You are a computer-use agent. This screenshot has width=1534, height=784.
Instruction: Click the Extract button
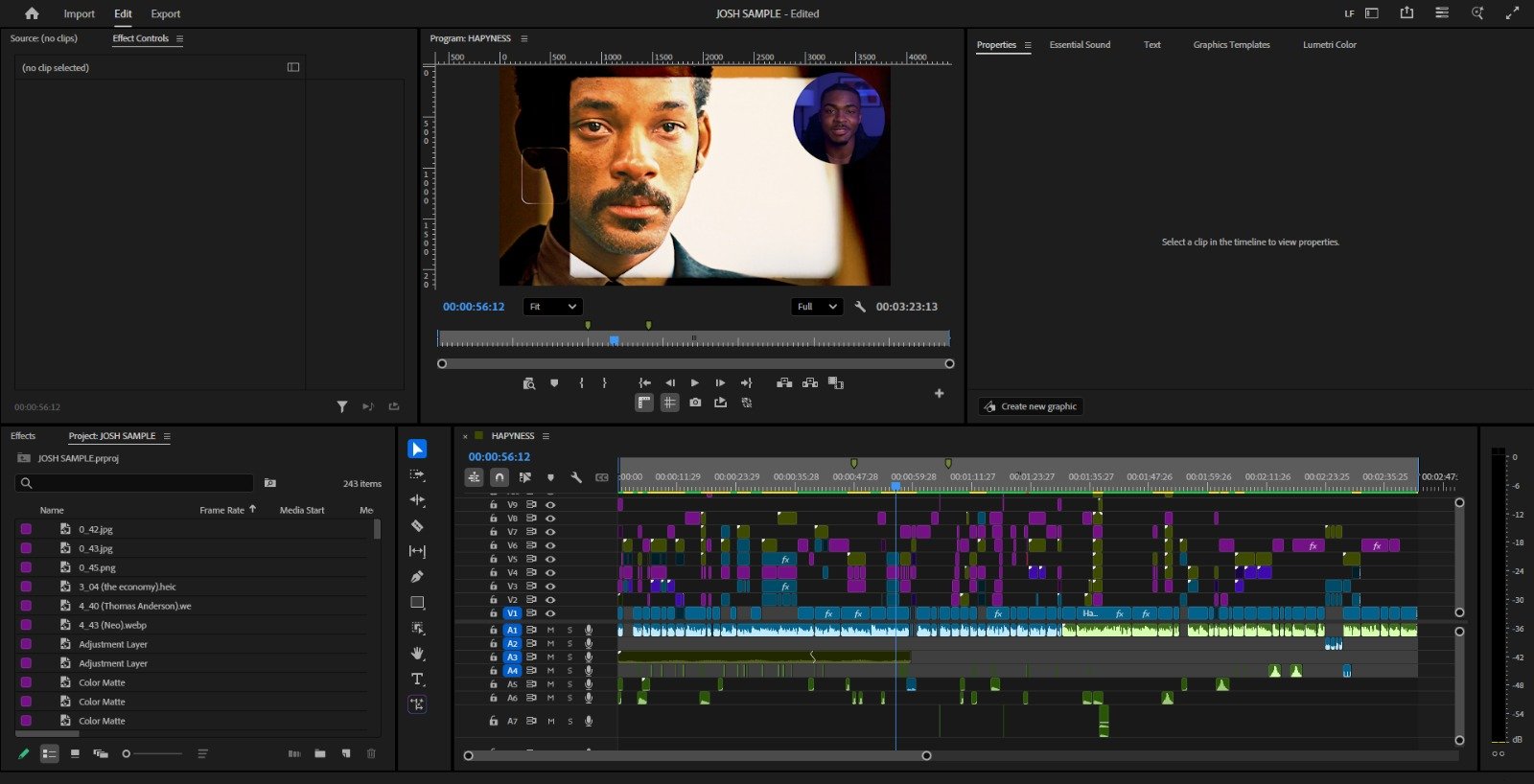pyautogui.click(x=810, y=382)
